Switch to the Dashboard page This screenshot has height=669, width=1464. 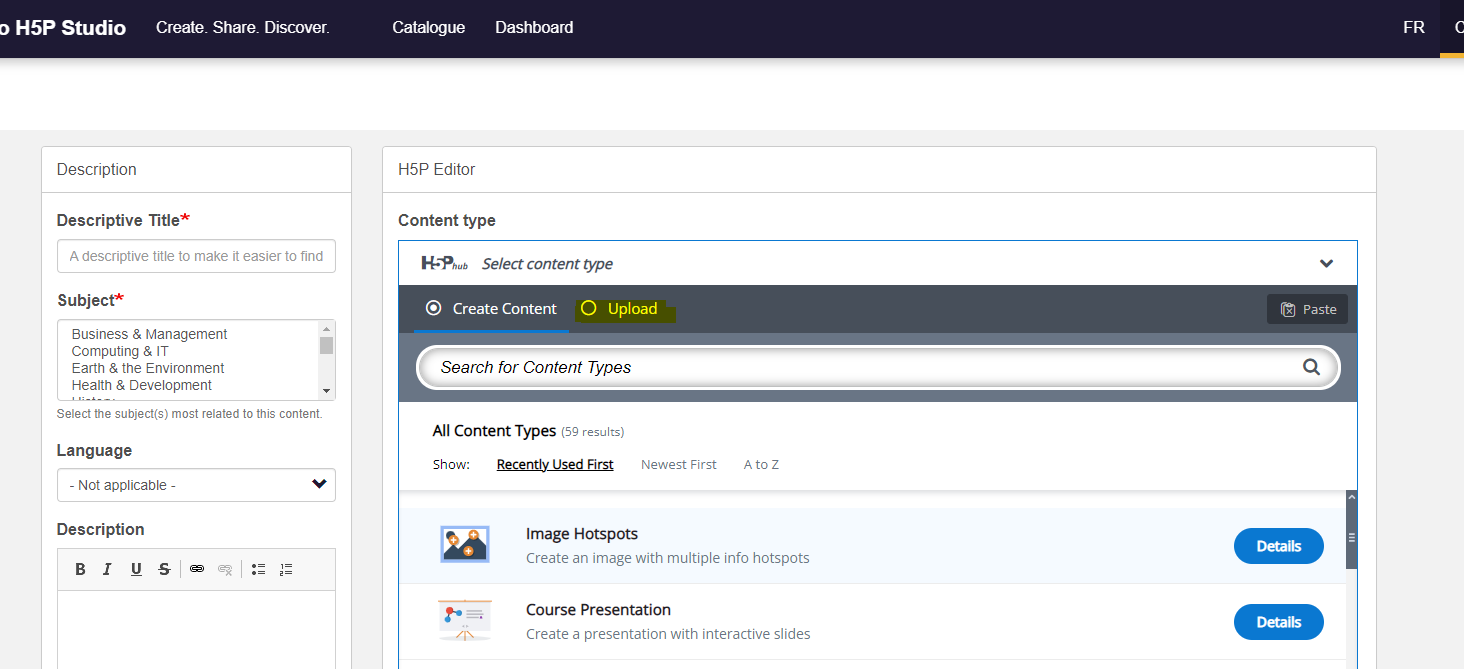534,27
